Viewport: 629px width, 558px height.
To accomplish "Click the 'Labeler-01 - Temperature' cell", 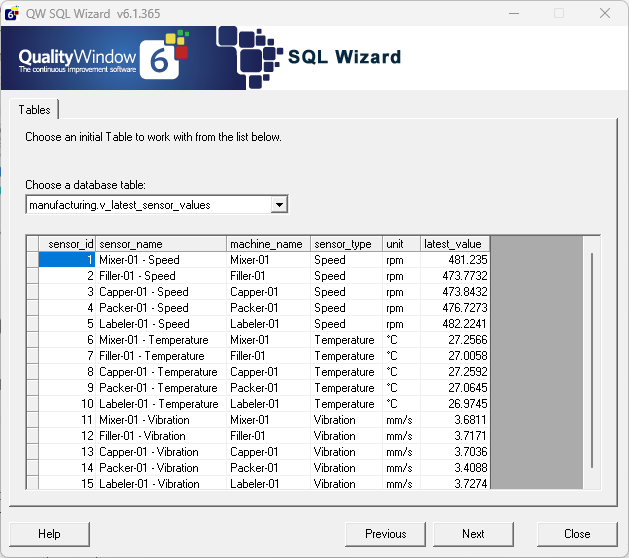I will pyautogui.click(x=161, y=404).
